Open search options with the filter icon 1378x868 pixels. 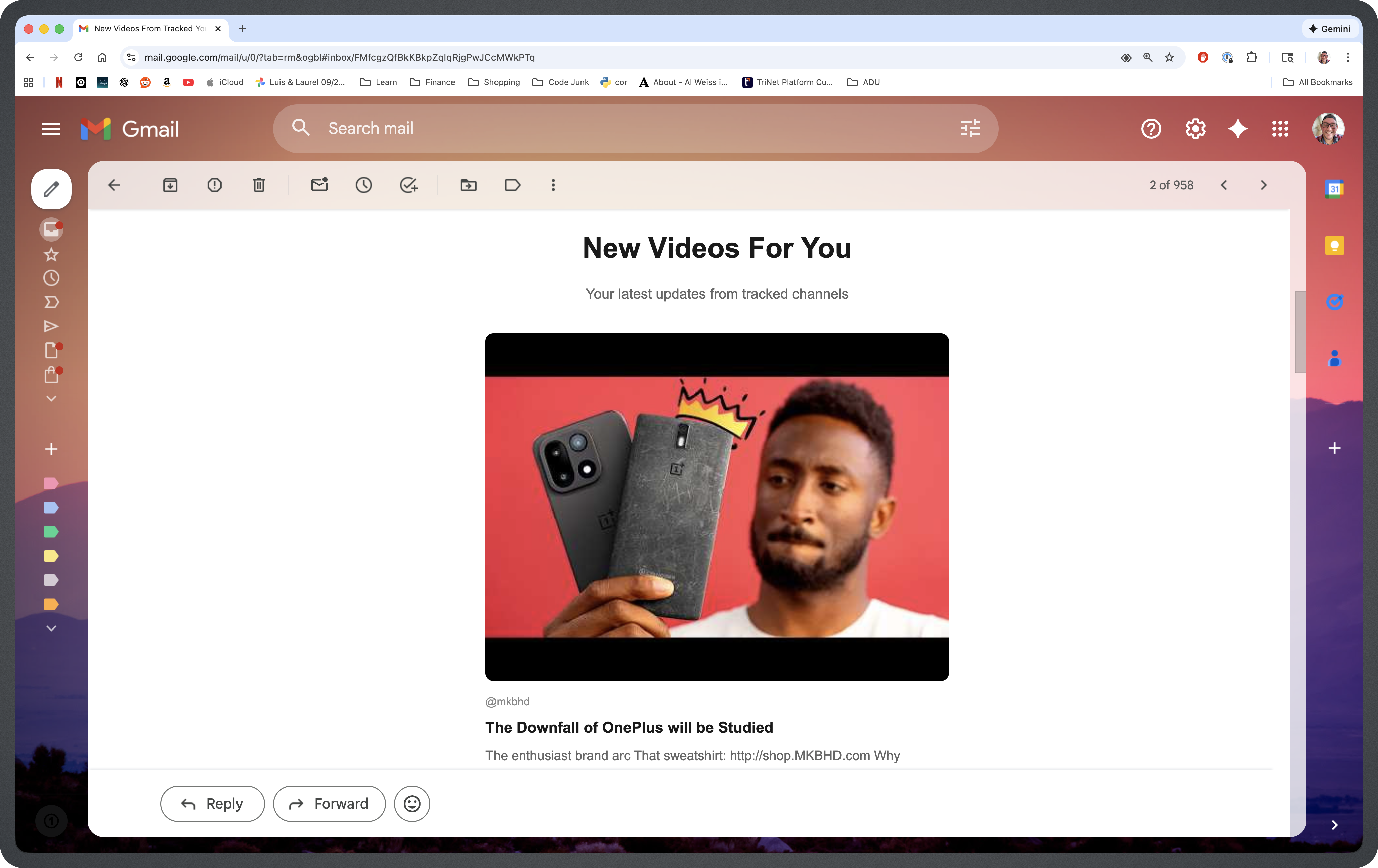(970, 128)
